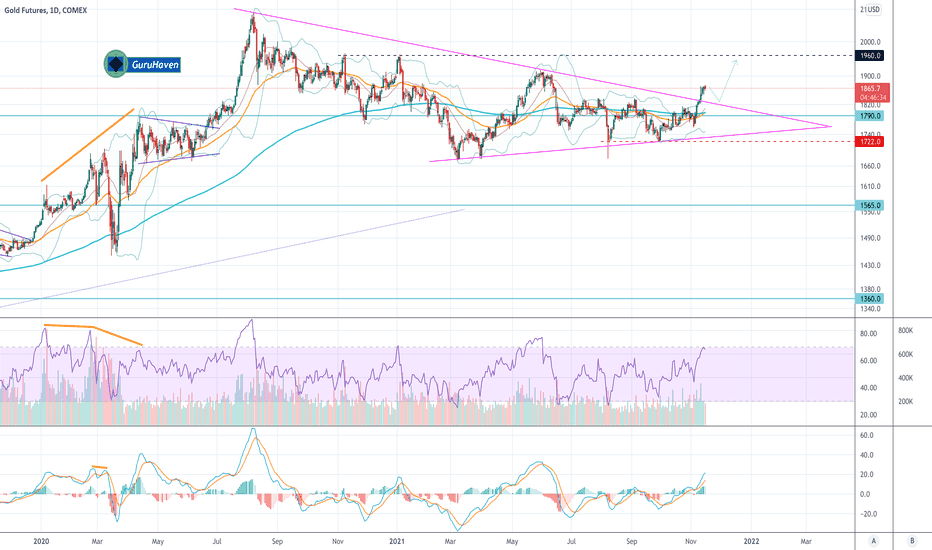
Task: Select the 1960.0 dark price label
Action: click(870, 55)
